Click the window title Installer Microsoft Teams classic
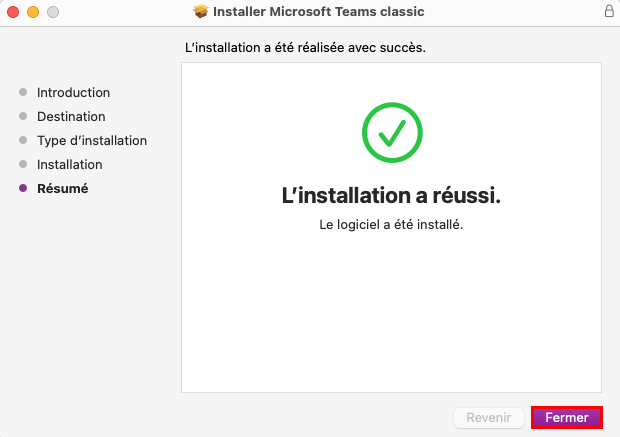Screen dimensions: 620x437 318,11
